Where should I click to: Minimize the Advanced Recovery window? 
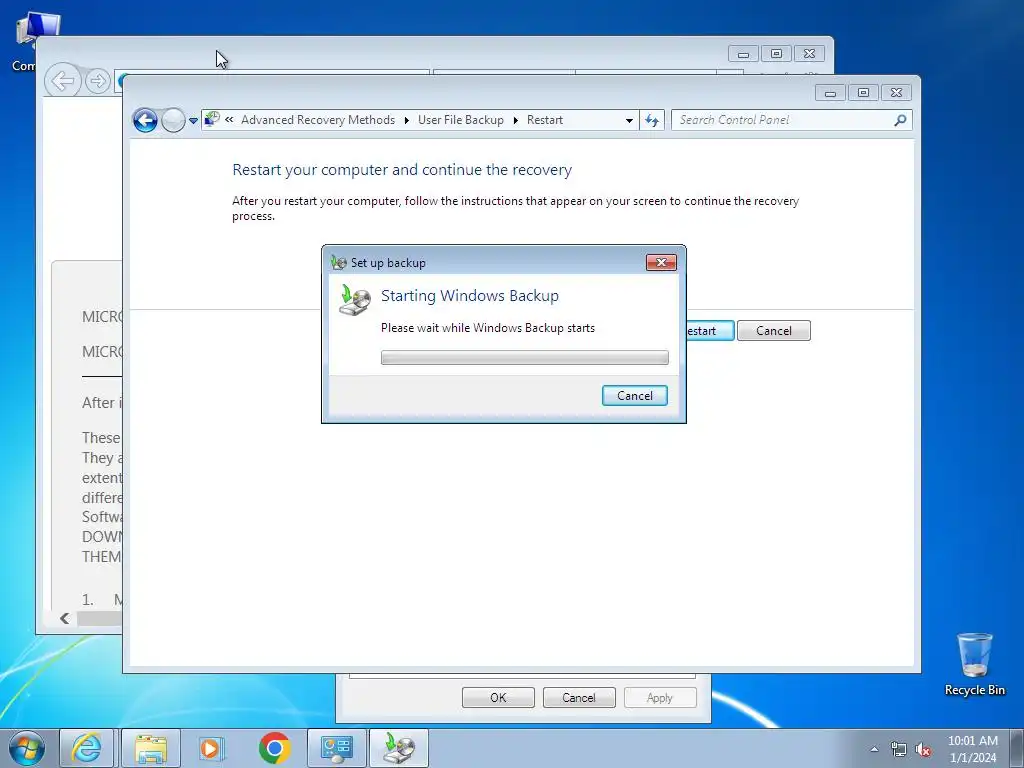pyautogui.click(x=830, y=93)
